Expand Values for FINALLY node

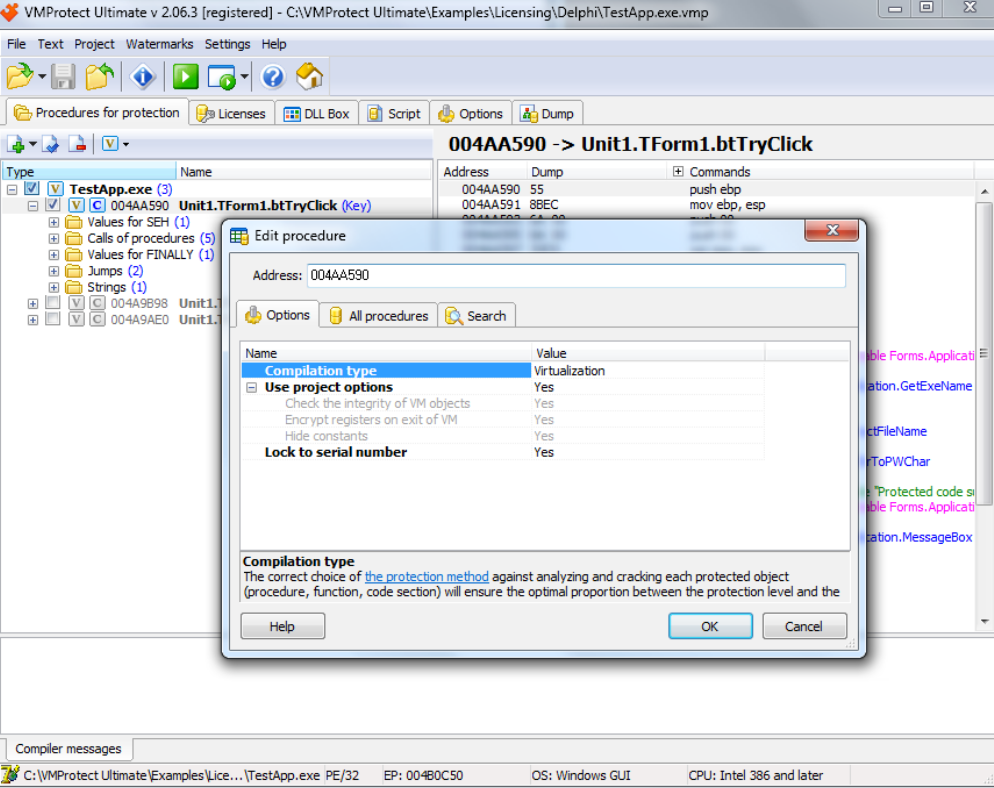point(54,255)
